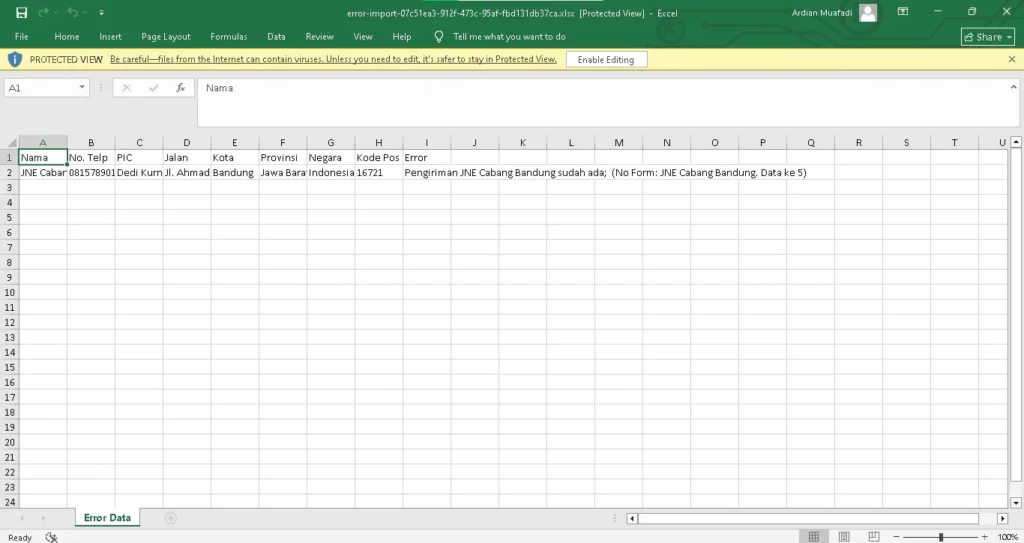The width and height of the screenshot is (1024, 543).
Task: Click the Enter checkmark formula bar icon
Action: click(x=153, y=88)
